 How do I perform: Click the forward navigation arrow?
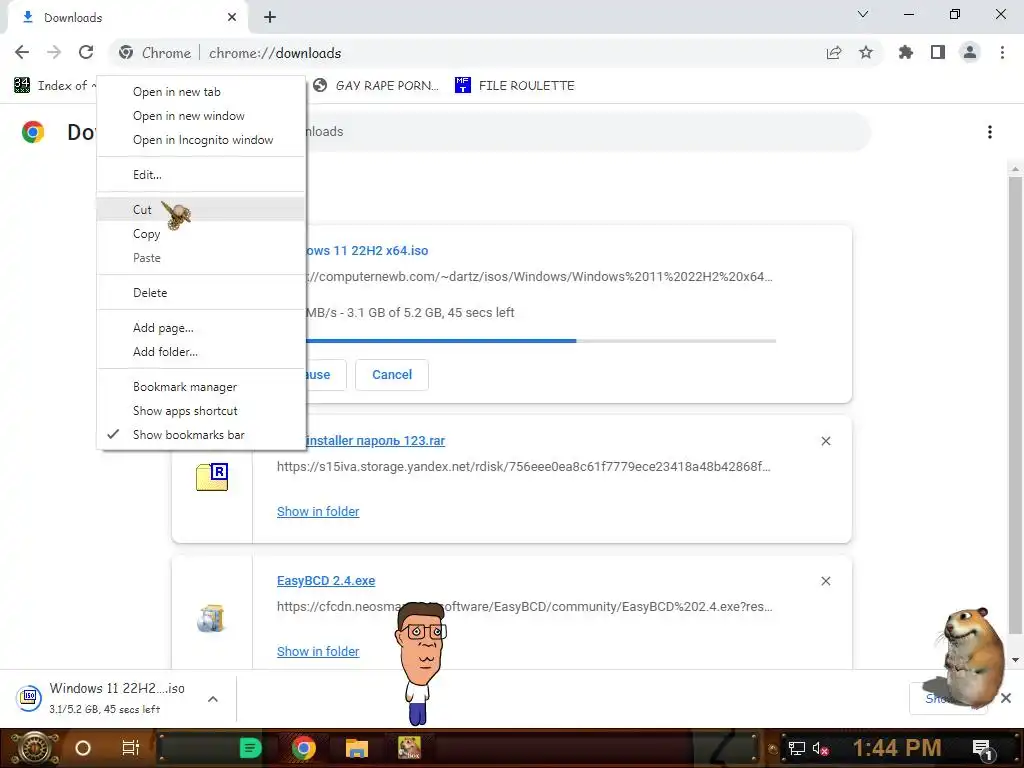click(x=54, y=52)
